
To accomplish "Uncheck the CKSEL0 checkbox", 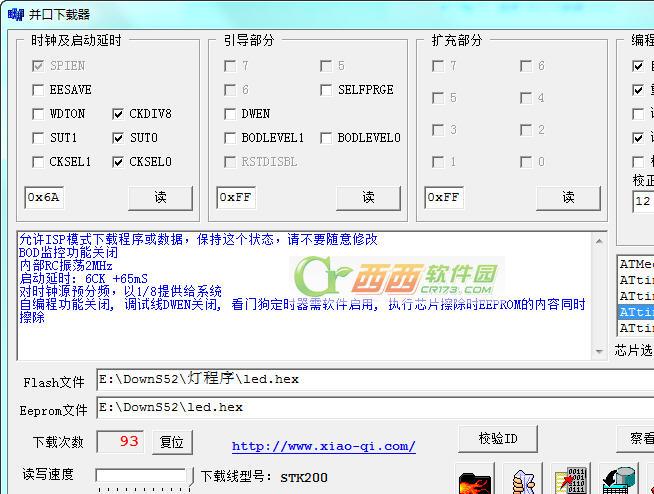I will point(118,162).
